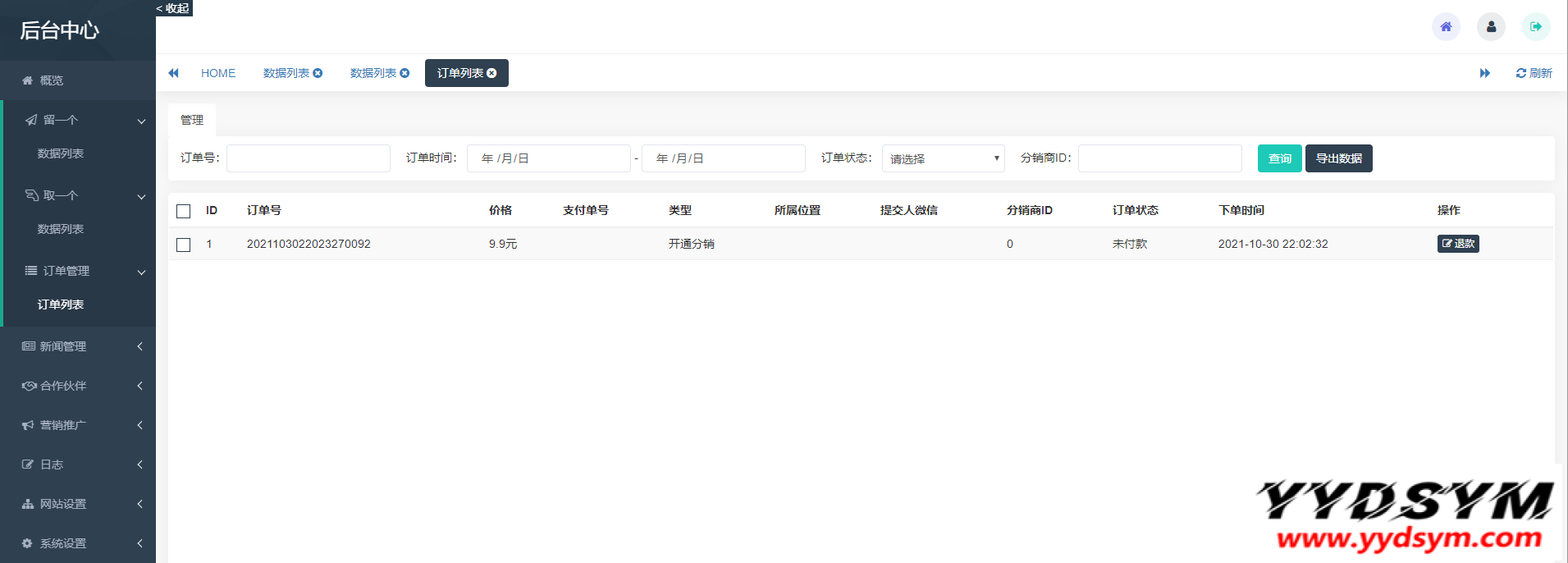Viewport: 1568px width, 563px height.
Task: Click the refresh icon labeled 刷新
Action: click(1533, 73)
